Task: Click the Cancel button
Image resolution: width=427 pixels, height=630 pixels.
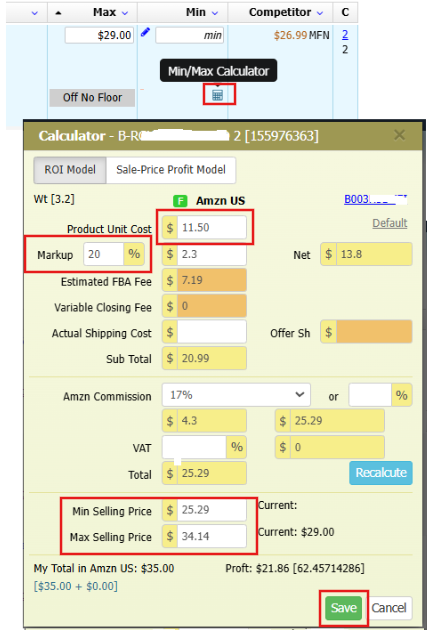Action: 389,608
